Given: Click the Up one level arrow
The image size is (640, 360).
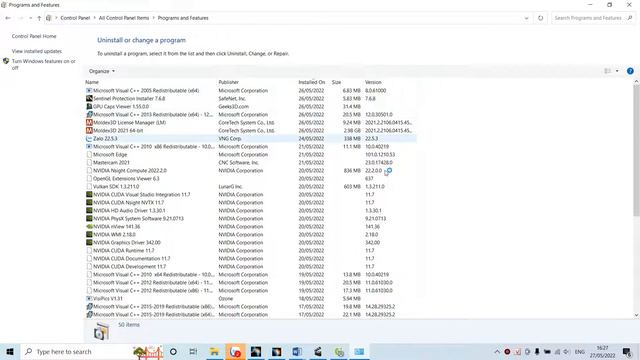Looking at the screenshot, I should [x=39, y=18].
